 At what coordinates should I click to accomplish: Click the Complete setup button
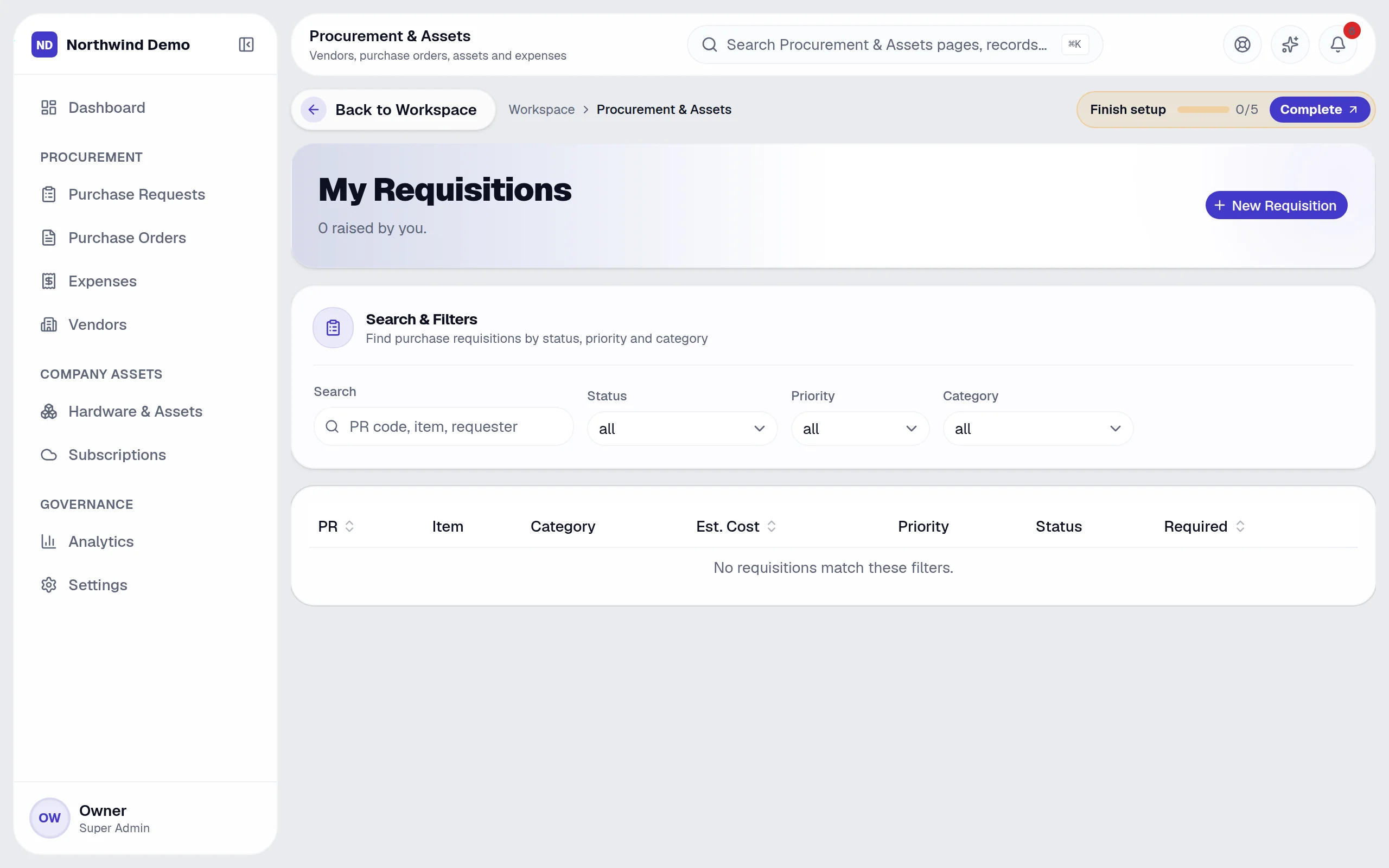click(1319, 110)
